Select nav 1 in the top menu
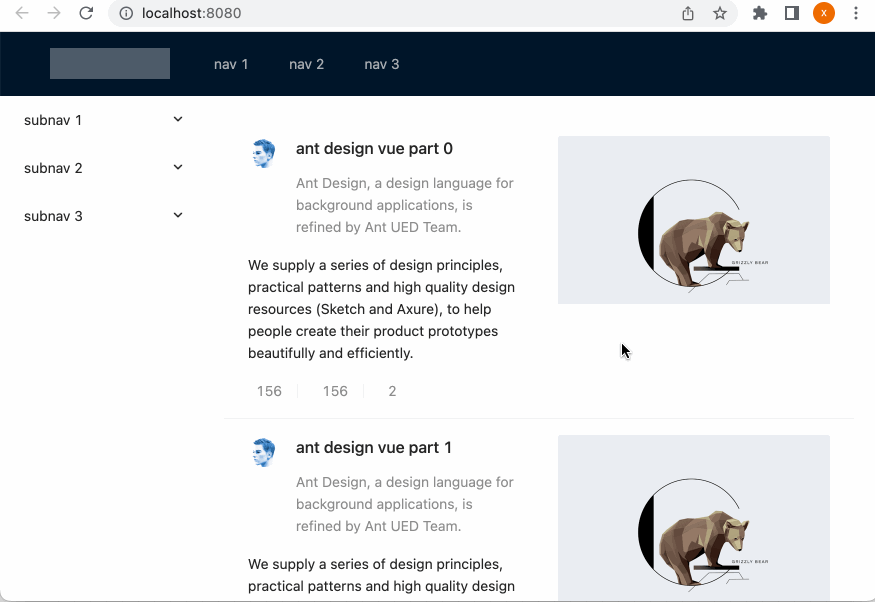This screenshot has height=602, width=875. 231,64
